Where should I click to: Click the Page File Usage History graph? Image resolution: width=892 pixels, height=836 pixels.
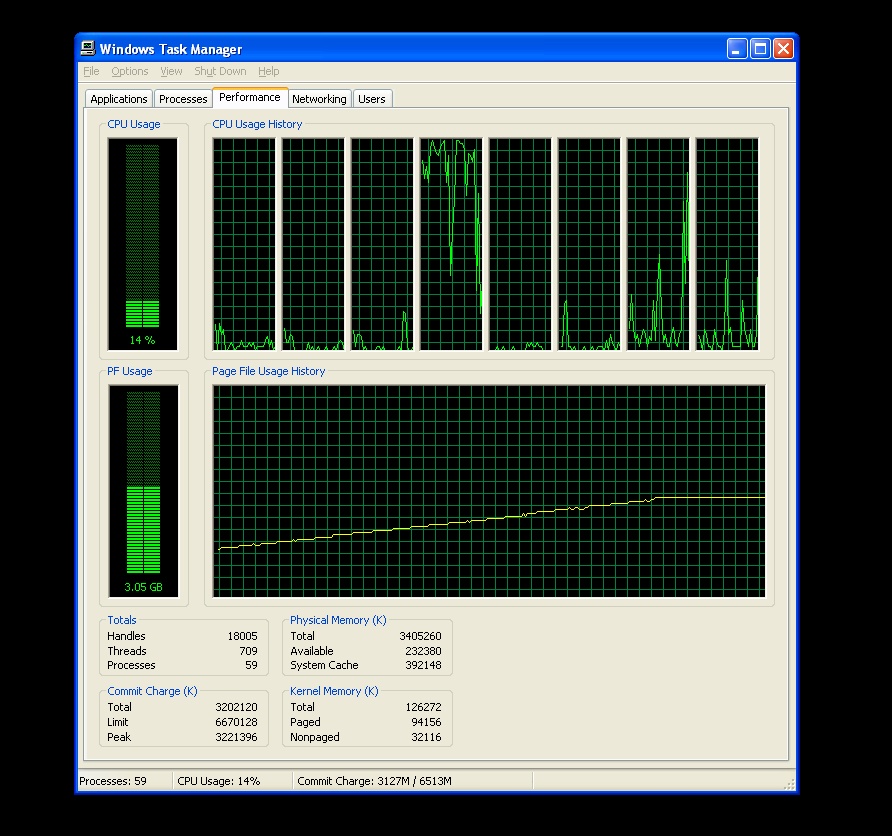coord(489,491)
